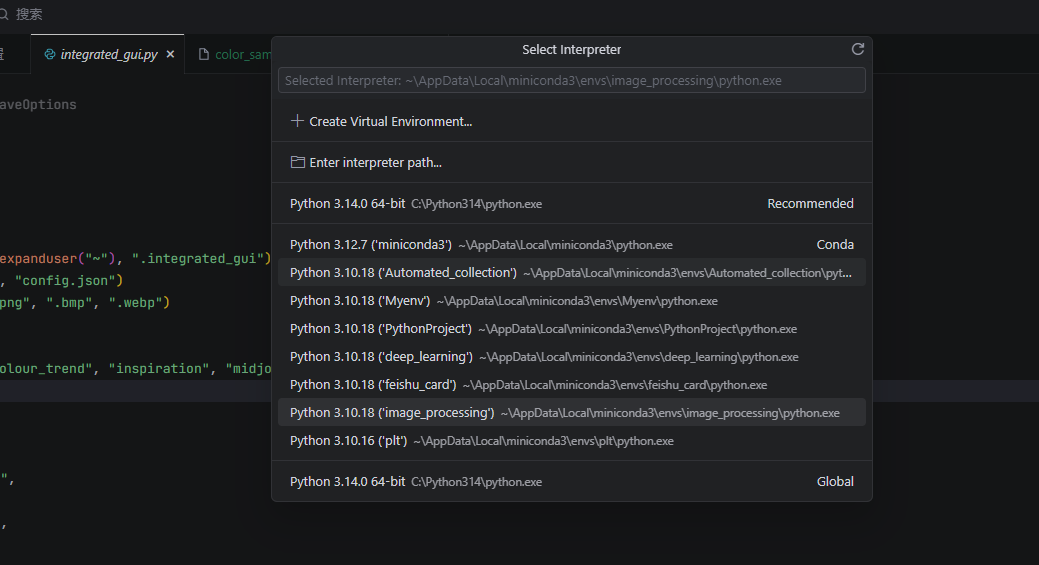Click the search magnifier icon
Viewport: 1039px width, 565px height.
6,15
